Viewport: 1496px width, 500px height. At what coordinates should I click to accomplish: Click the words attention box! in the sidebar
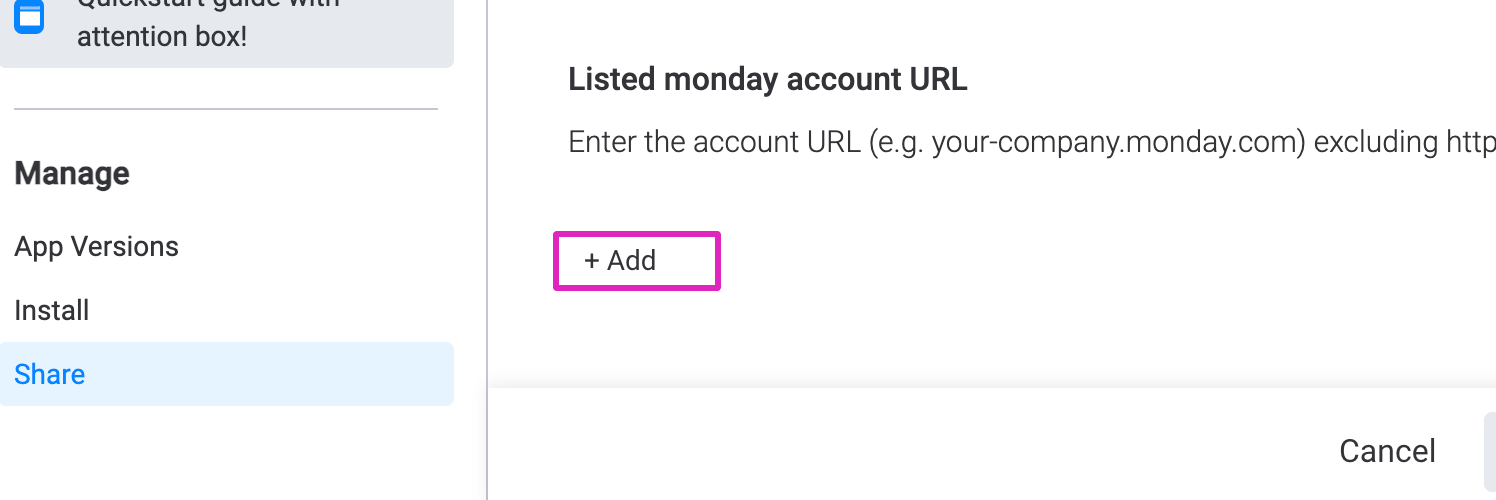(x=162, y=37)
